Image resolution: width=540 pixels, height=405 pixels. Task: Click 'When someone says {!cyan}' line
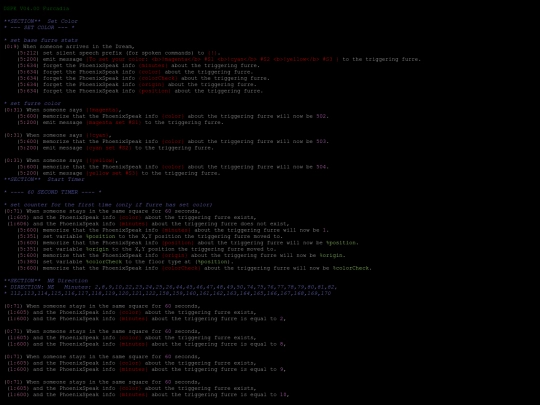(x=58, y=135)
